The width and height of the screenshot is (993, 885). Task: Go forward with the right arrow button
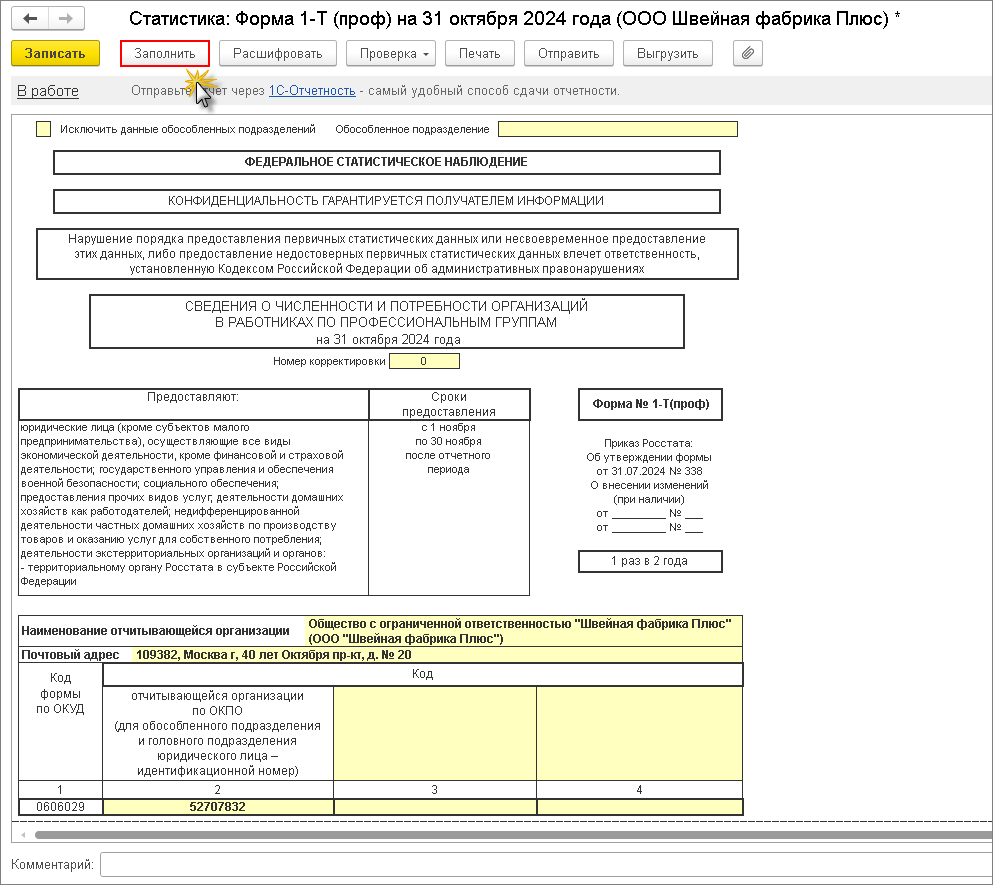66,18
